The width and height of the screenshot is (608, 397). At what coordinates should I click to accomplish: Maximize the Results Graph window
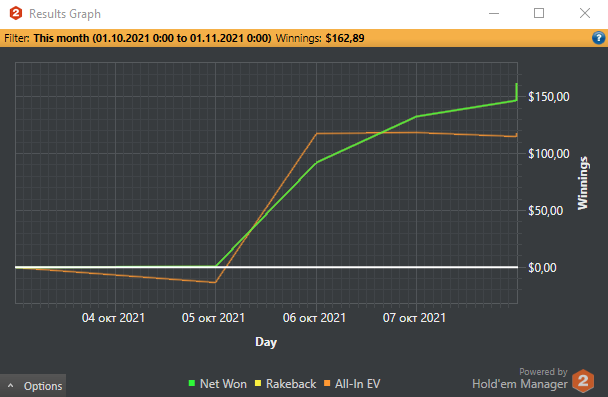[539, 14]
